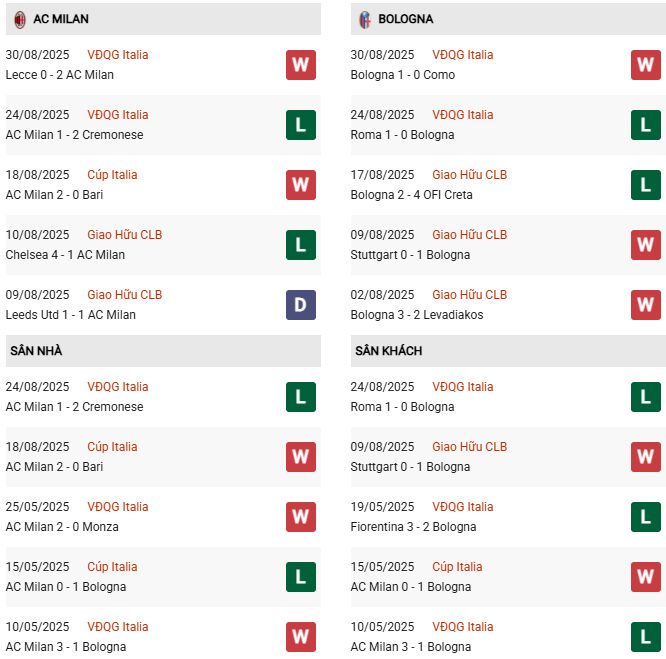This screenshot has height=659, width=666.
Task: Open Giao Hữu CLB link dated 17/08/2025
Action: 469,175
